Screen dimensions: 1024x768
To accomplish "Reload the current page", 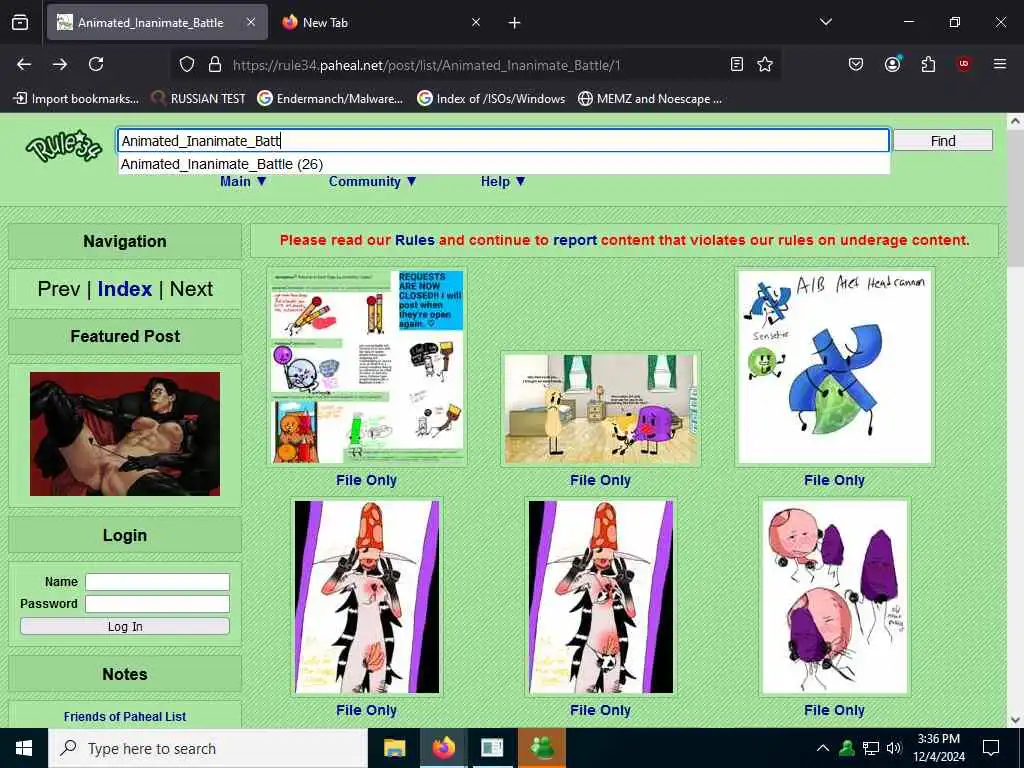I will (96, 64).
